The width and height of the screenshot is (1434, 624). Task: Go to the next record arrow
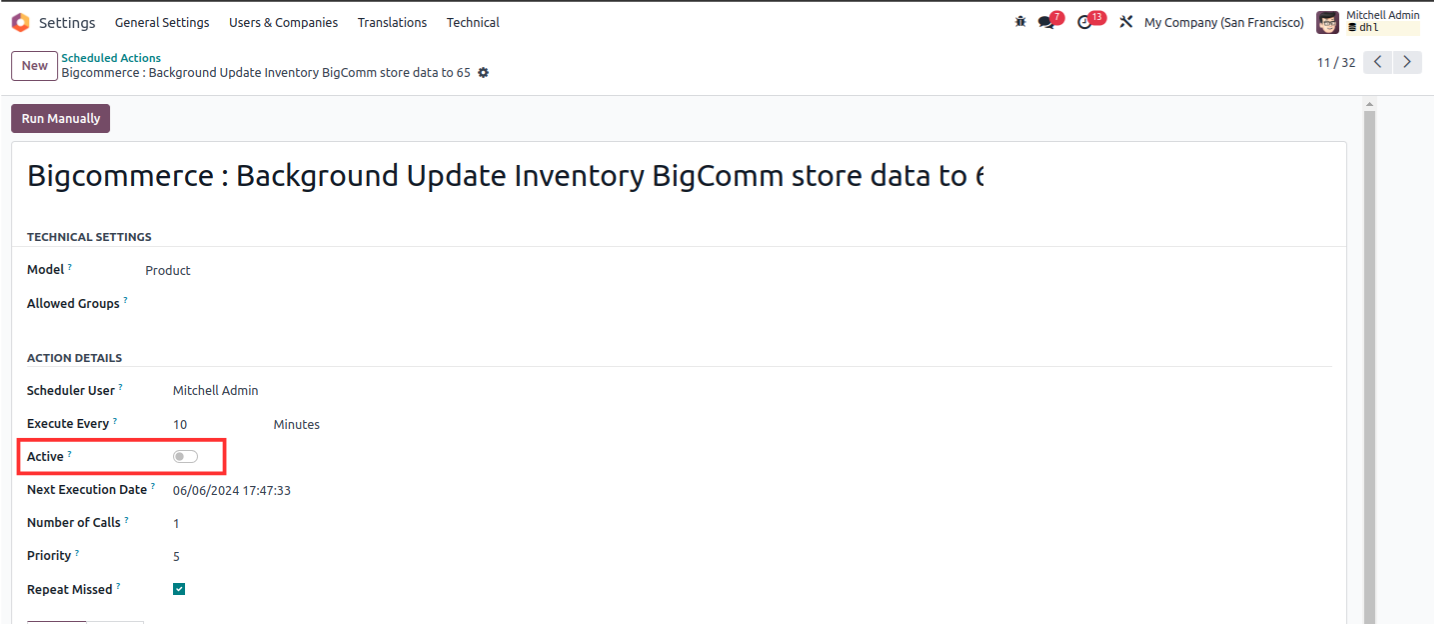coord(1407,62)
